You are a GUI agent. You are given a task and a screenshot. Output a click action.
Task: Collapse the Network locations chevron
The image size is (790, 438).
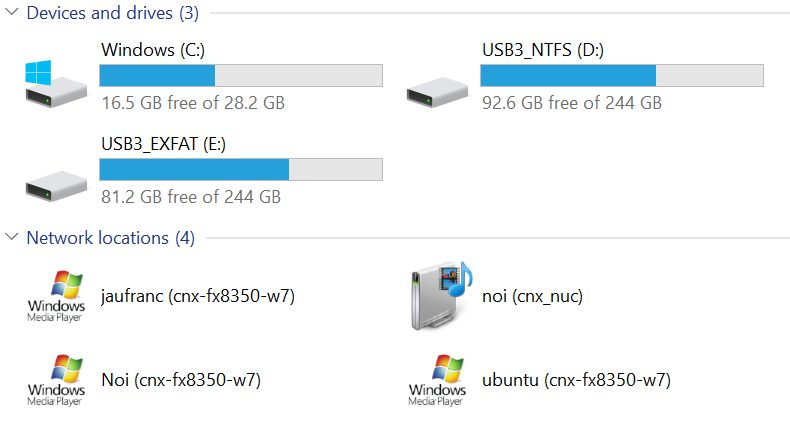click(x=12, y=237)
